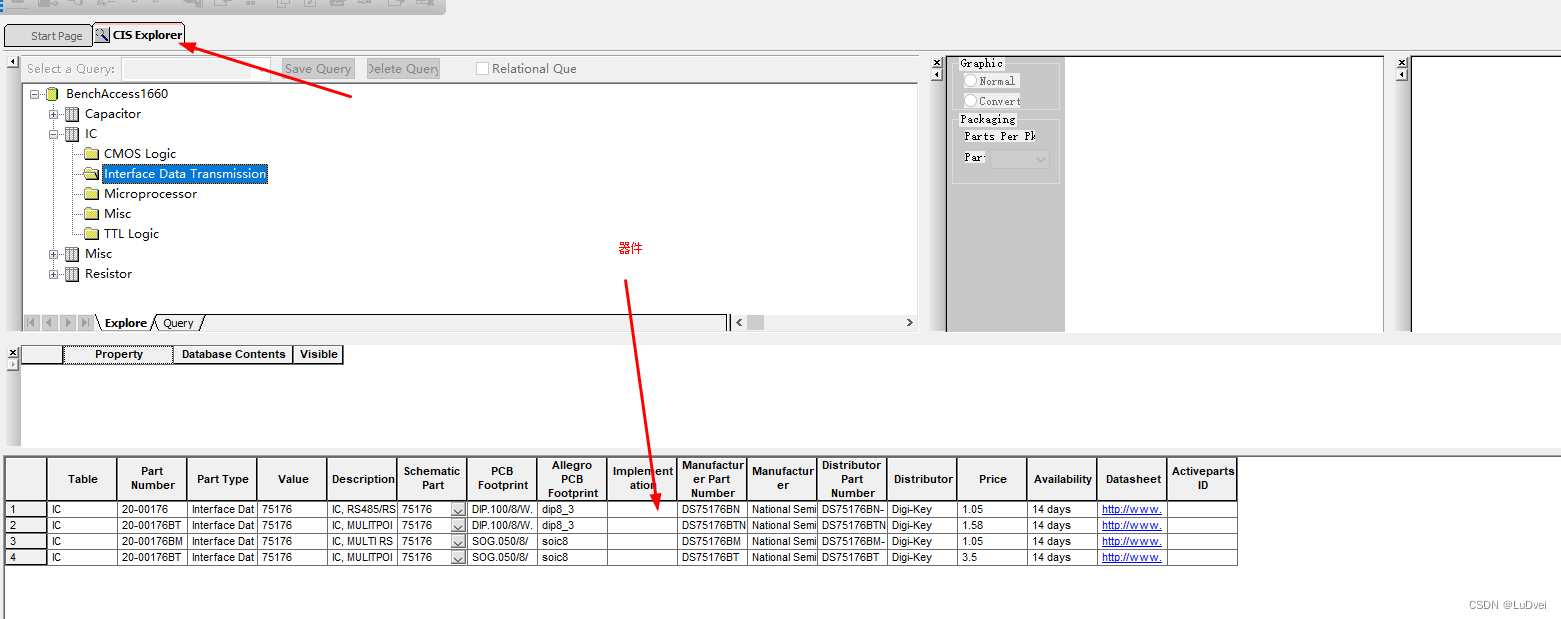Click the CIS Explorer tab magnifier icon
The width and height of the screenshot is (1561, 619).
102,35
